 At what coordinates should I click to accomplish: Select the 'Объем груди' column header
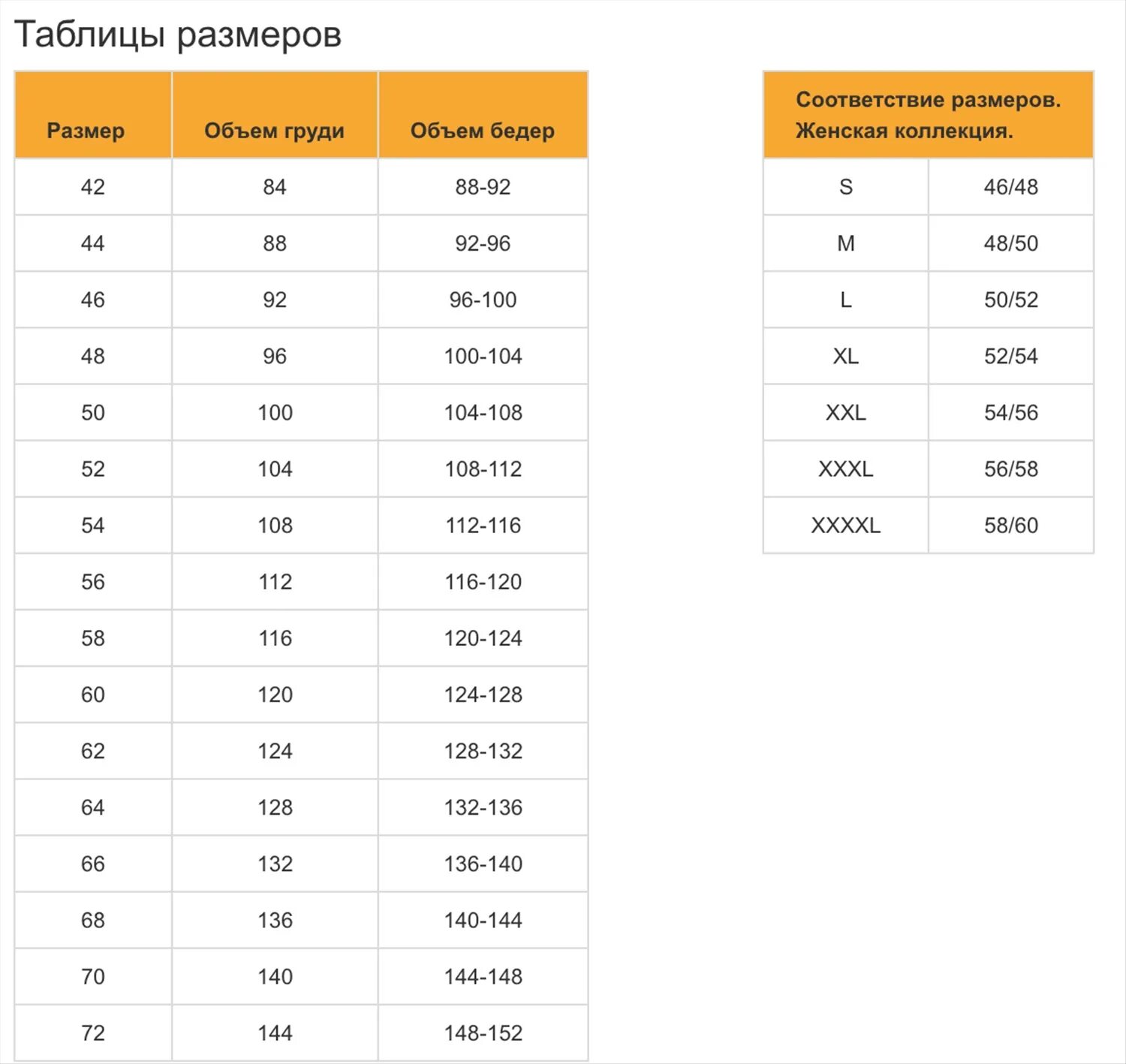(275, 115)
